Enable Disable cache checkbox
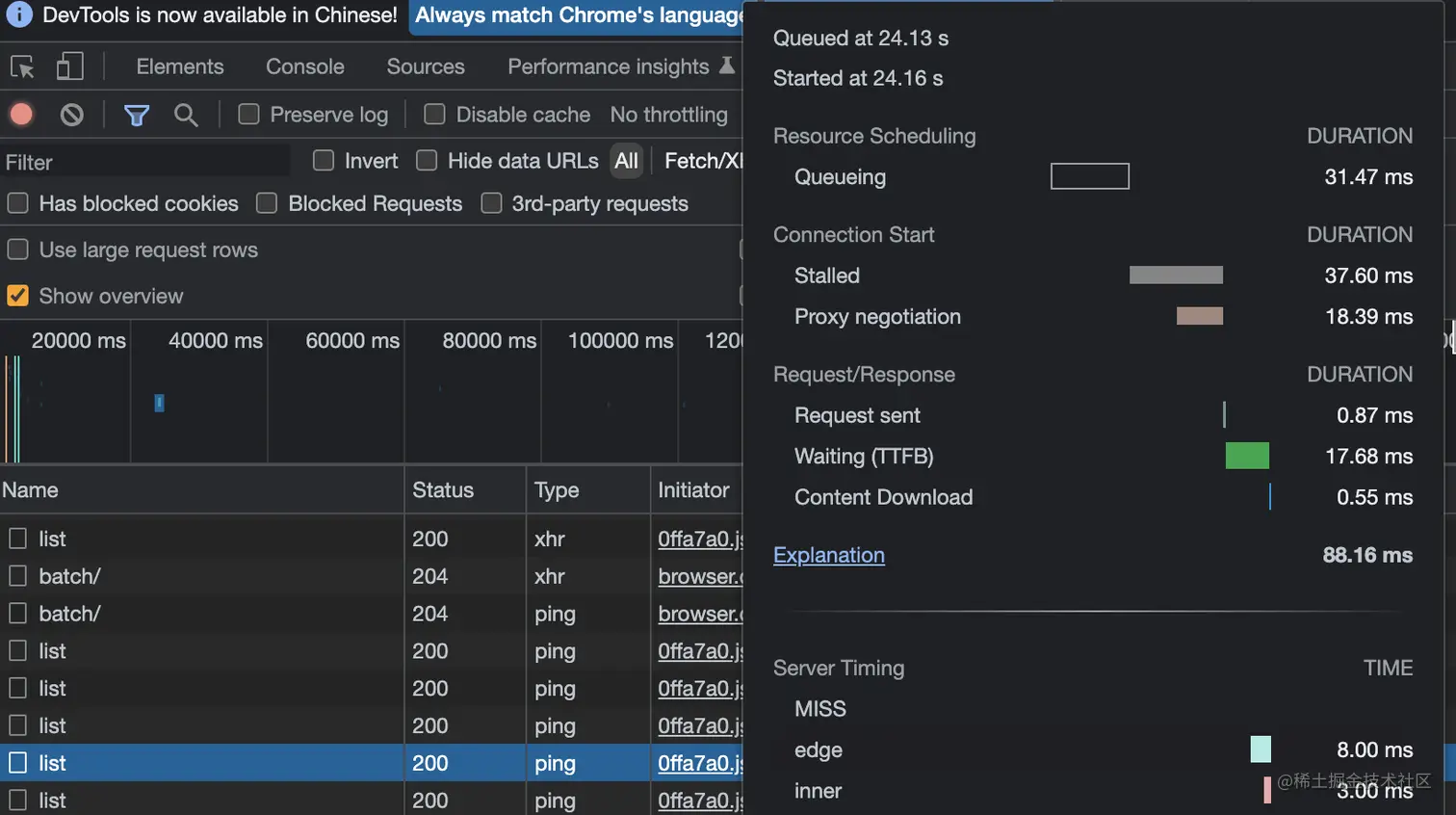The height and width of the screenshot is (815, 1456). tap(434, 114)
